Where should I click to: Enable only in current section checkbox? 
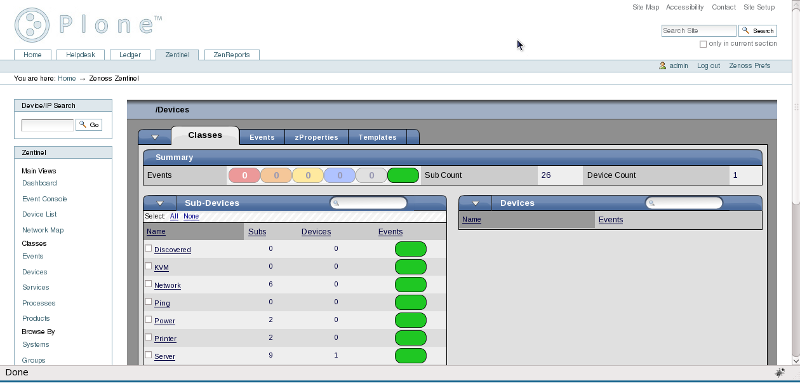pyautogui.click(x=703, y=44)
